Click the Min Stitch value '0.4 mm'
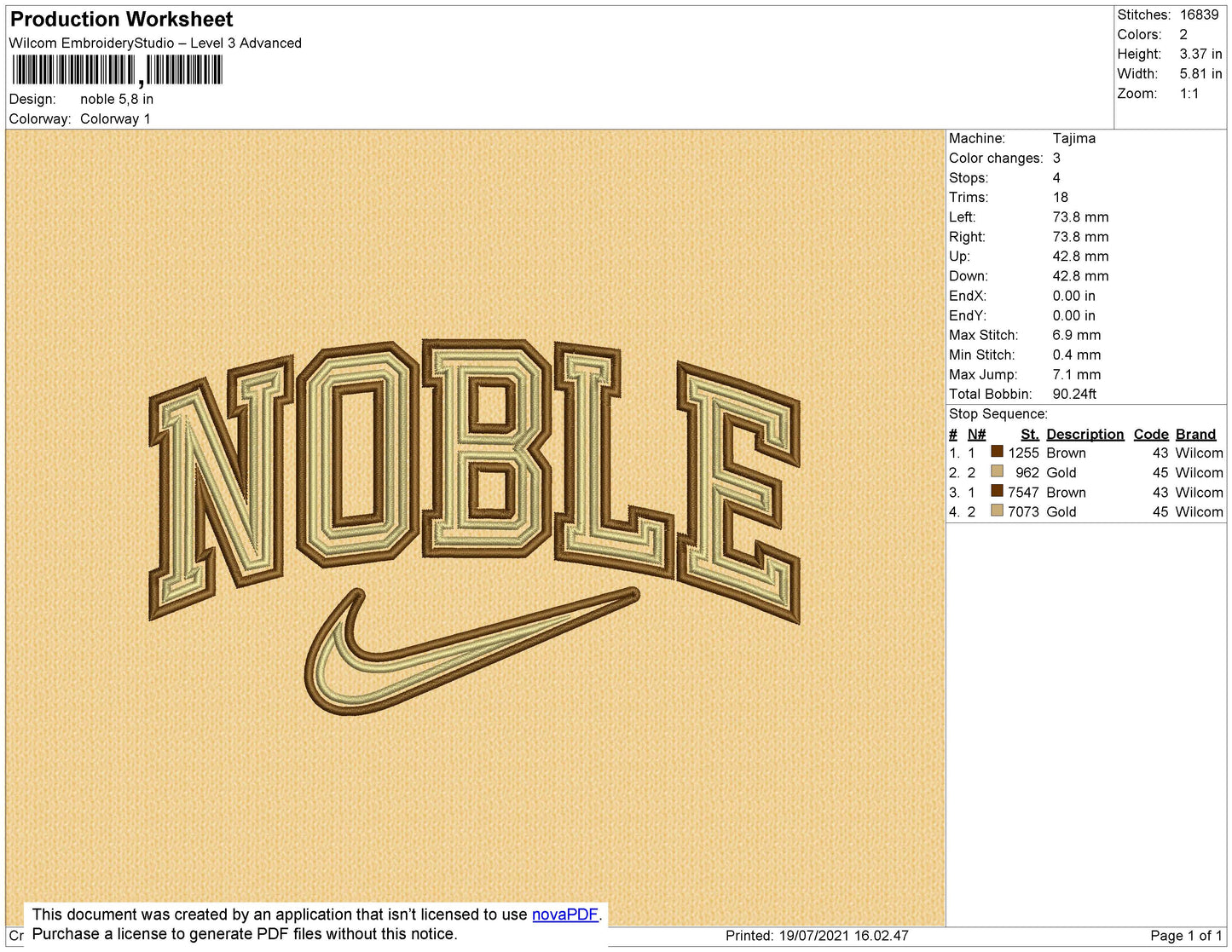 coord(1076,355)
